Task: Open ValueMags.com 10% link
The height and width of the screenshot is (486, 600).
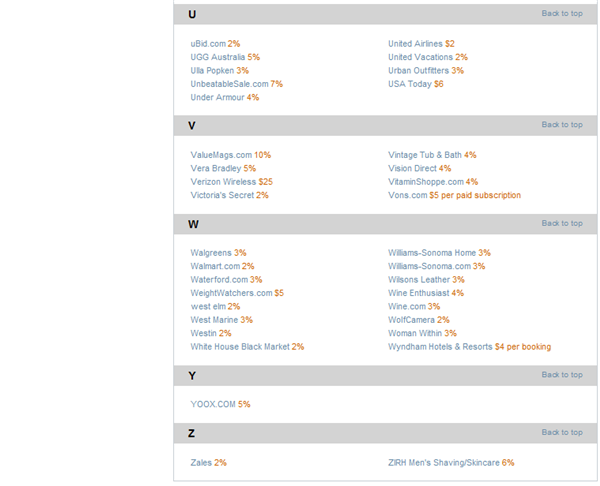Action: pyautogui.click(x=231, y=155)
